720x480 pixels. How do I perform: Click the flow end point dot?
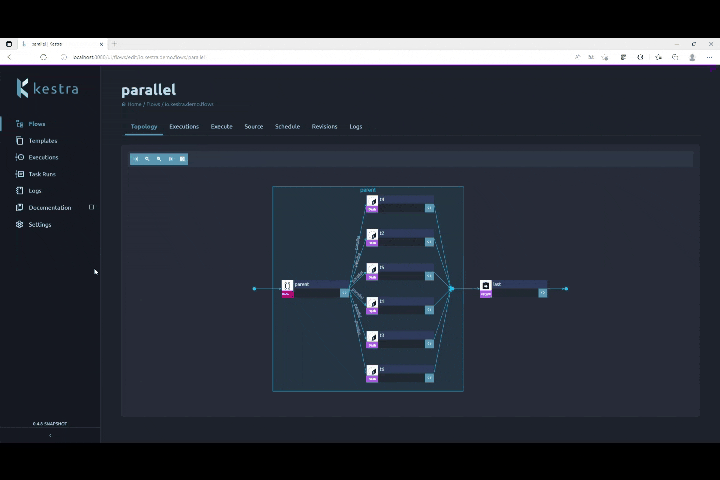(x=566, y=288)
